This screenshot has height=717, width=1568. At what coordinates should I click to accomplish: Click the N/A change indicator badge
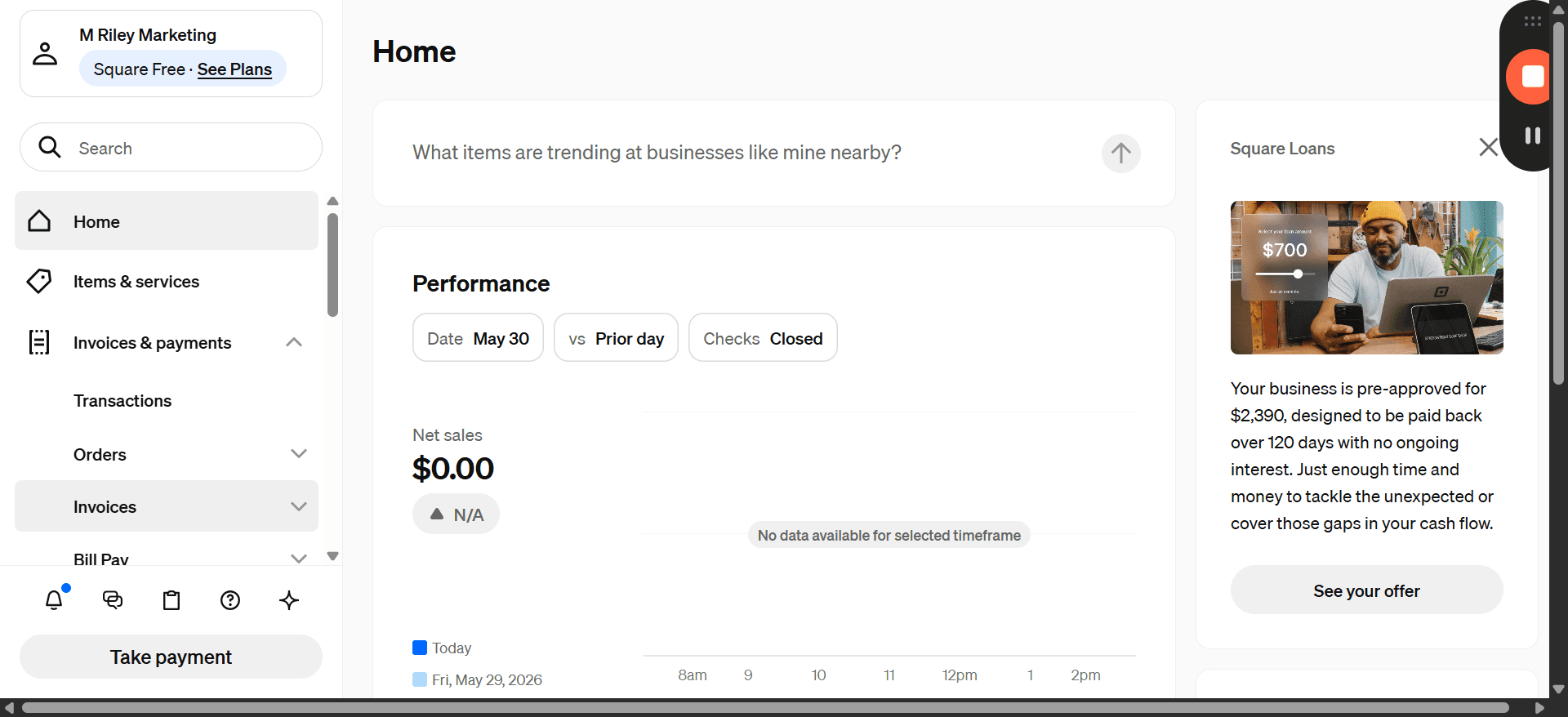pos(456,514)
